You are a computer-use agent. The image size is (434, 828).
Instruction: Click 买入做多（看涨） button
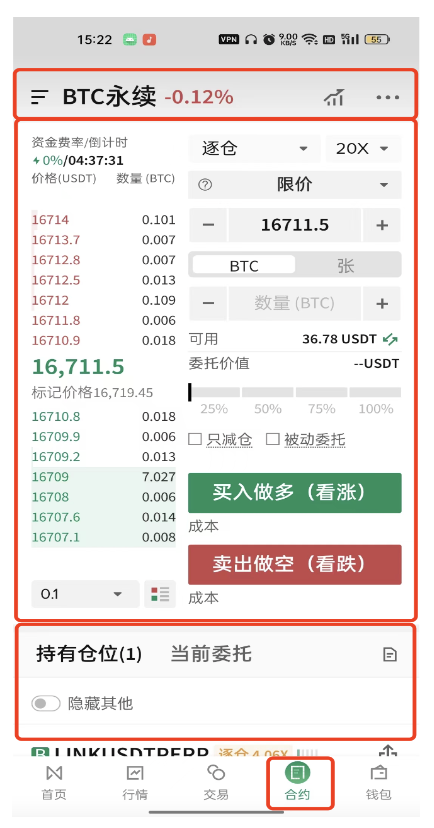pyautogui.click(x=295, y=493)
